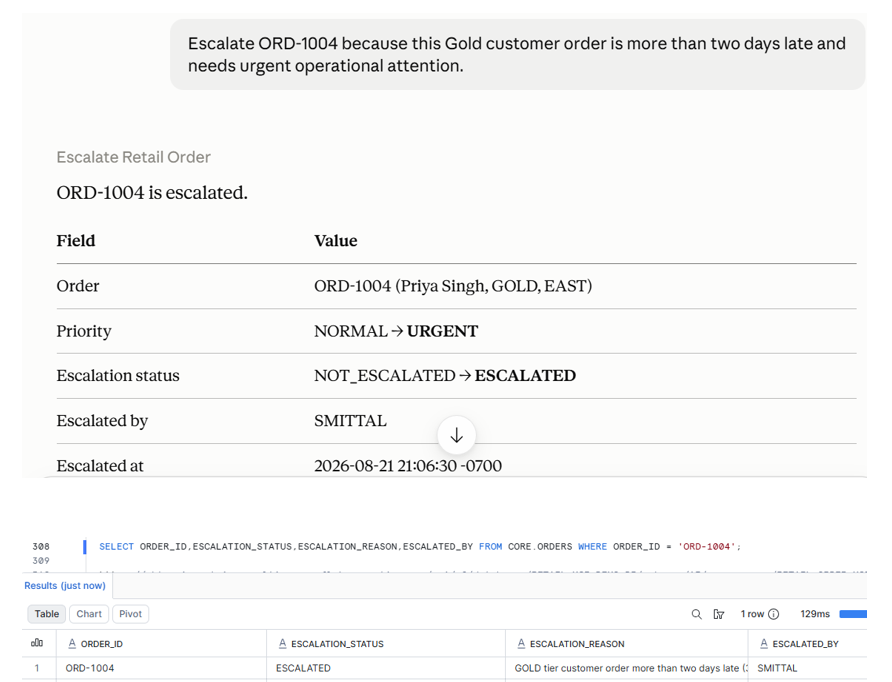The height and width of the screenshot is (682, 892).
Task: Click 'ORD-1004 (Priya Singh, GOLD, EAST)' value
Action: (x=453, y=286)
